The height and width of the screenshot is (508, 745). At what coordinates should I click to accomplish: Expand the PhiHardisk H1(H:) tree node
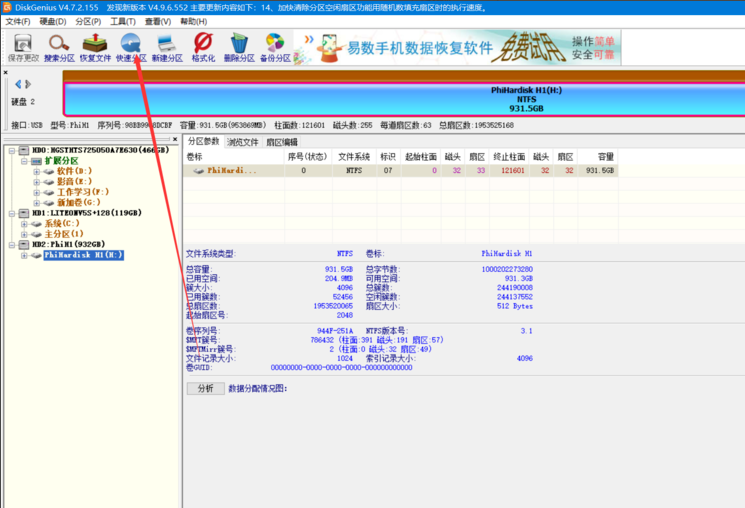(24, 255)
